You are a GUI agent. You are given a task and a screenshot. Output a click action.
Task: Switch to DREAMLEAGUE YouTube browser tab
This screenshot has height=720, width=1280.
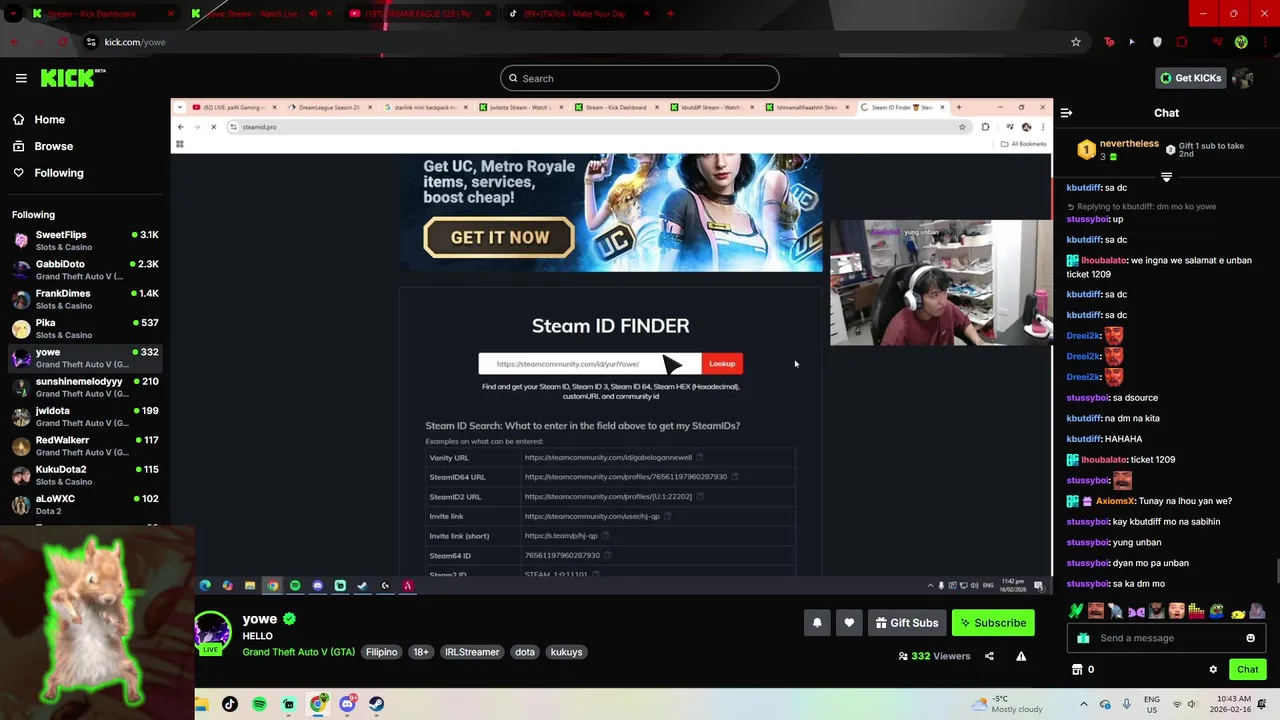pyautogui.click(x=418, y=14)
